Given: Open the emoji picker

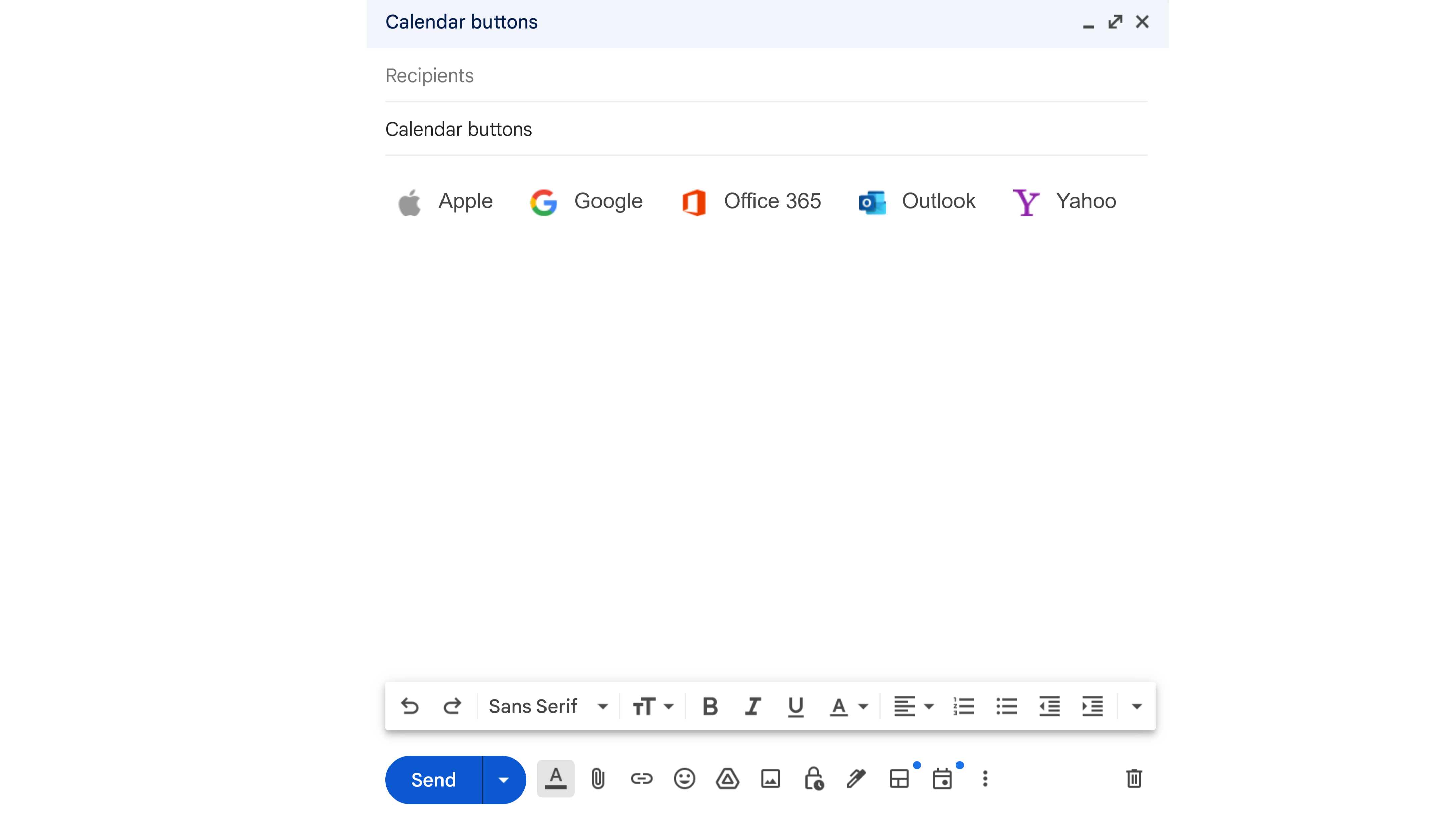Looking at the screenshot, I should (x=684, y=779).
